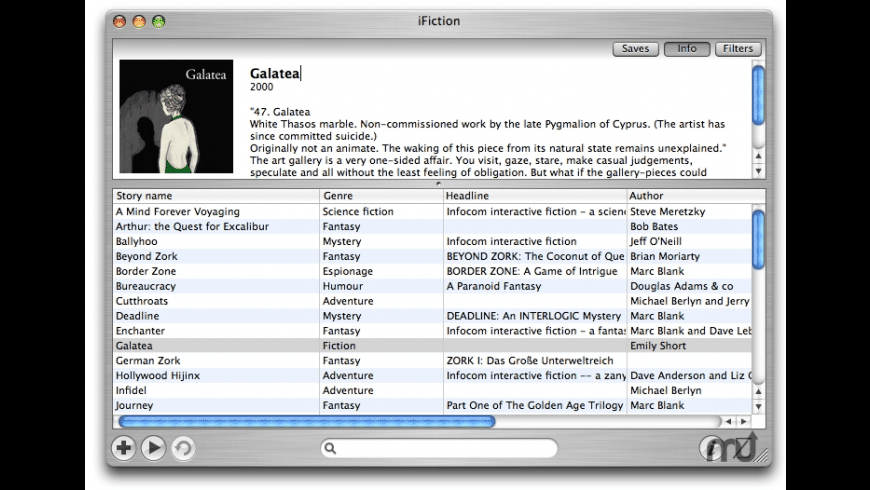
Task: Click the description pane scroll down arrow
Action: 758,171
